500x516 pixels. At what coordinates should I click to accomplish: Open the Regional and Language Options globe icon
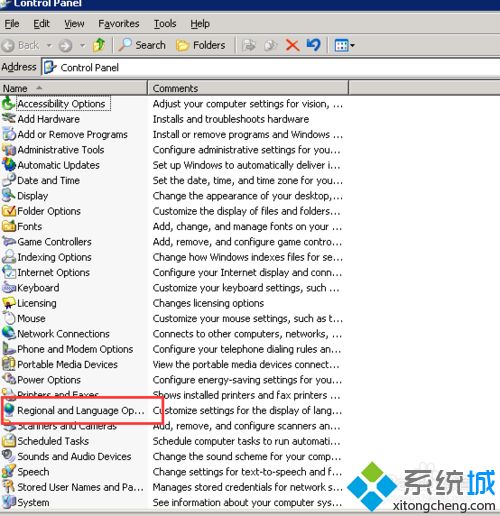(9, 410)
